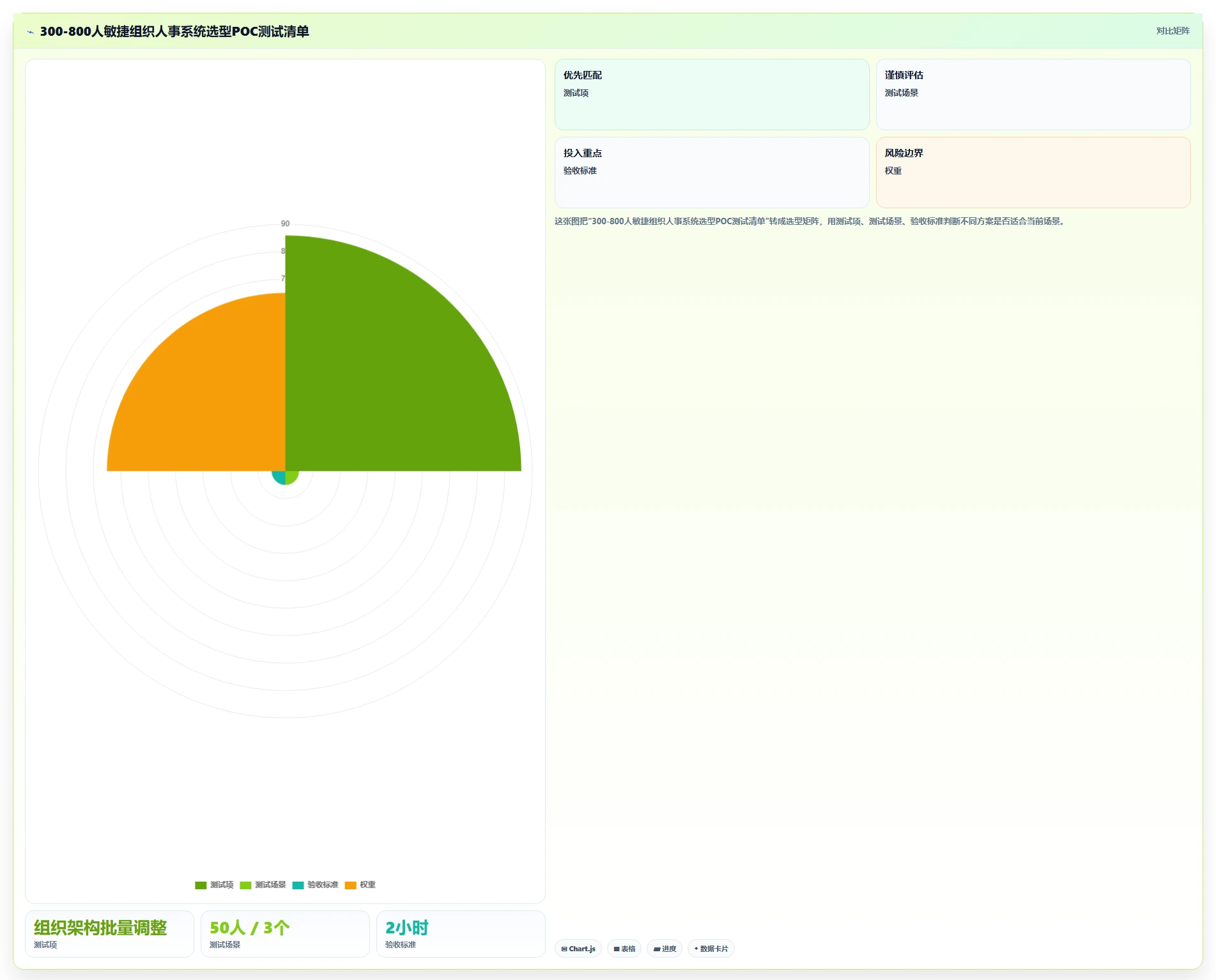1216x980 pixels.
Task: Click the 测试项 legend label text
Action: point(222,885)
